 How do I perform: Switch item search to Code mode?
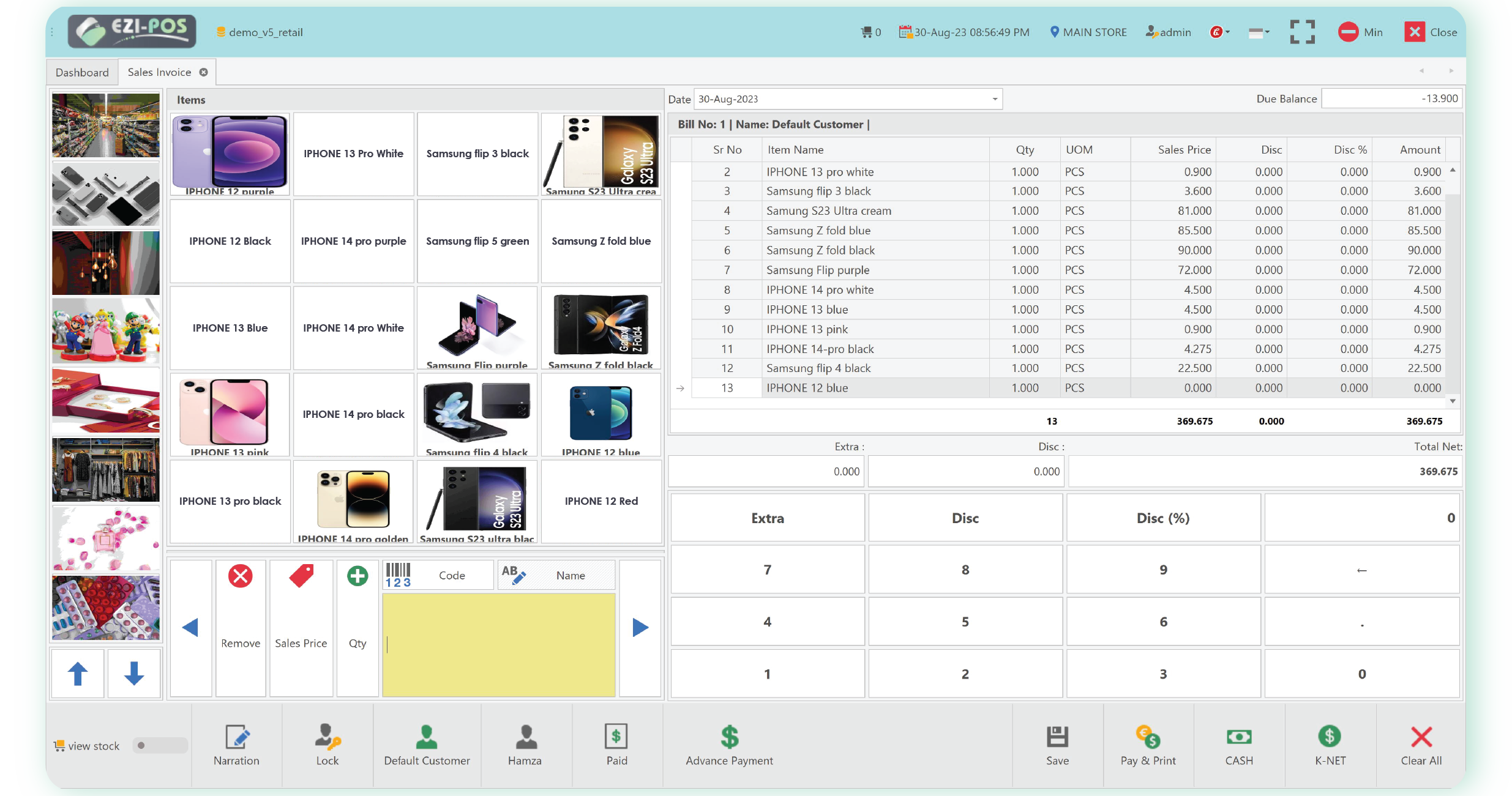[438, 575]
